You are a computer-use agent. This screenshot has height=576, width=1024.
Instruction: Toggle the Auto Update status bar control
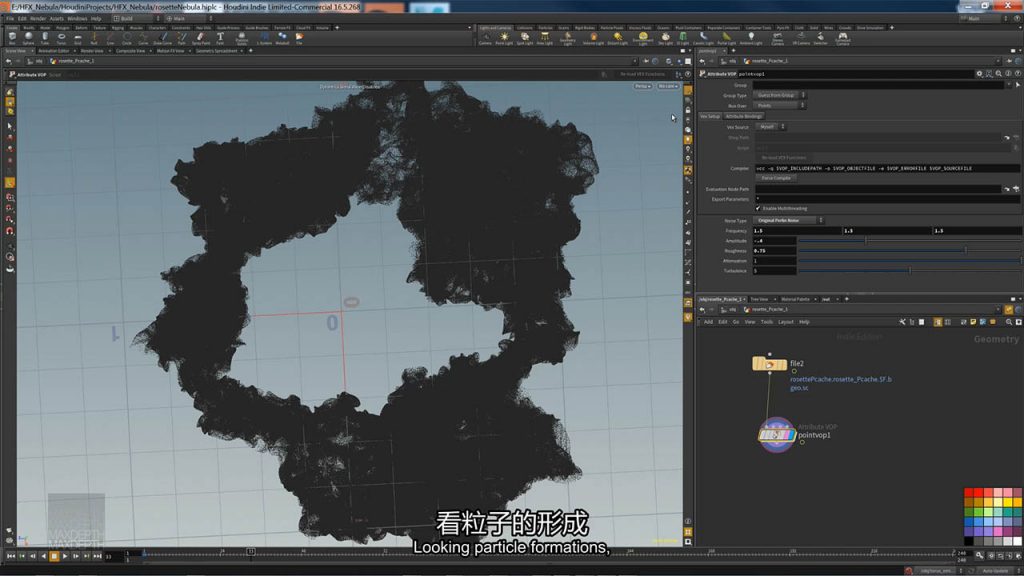[x=995, y=571]
